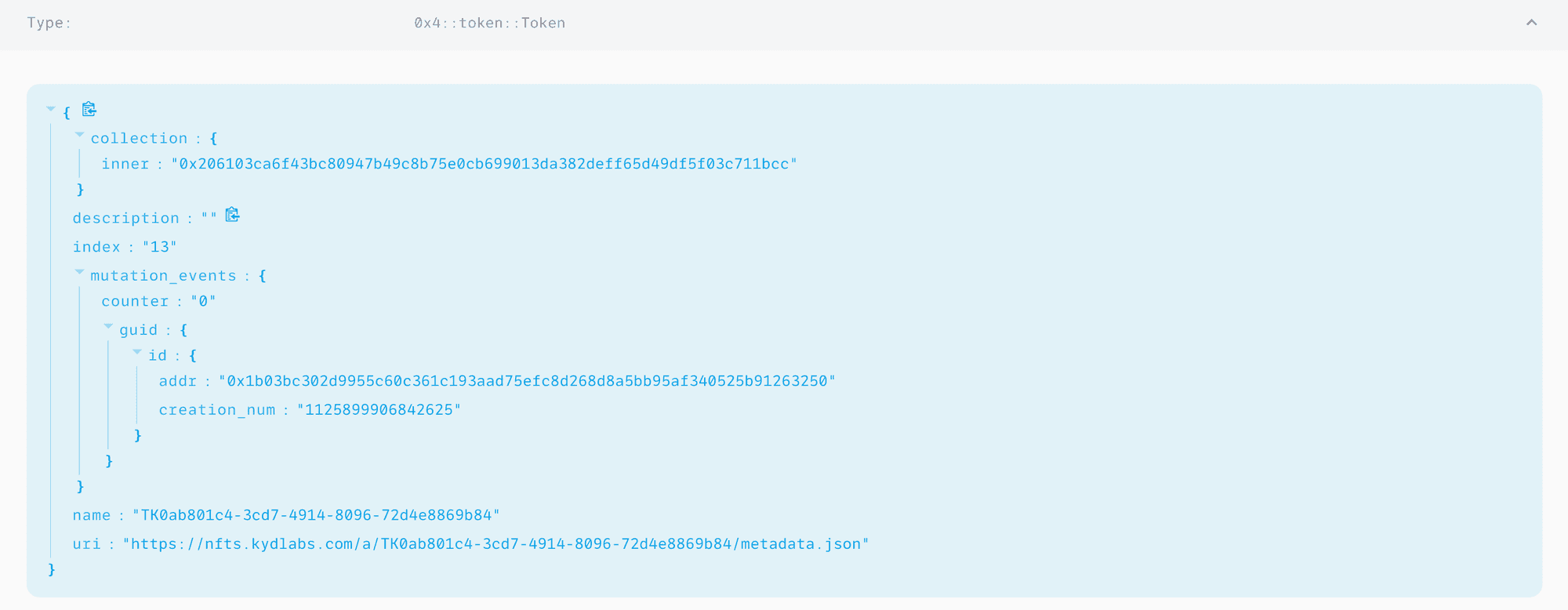Click the collection key label
The width and height of the screenshot is (1568, 610).
coord(139,139)
